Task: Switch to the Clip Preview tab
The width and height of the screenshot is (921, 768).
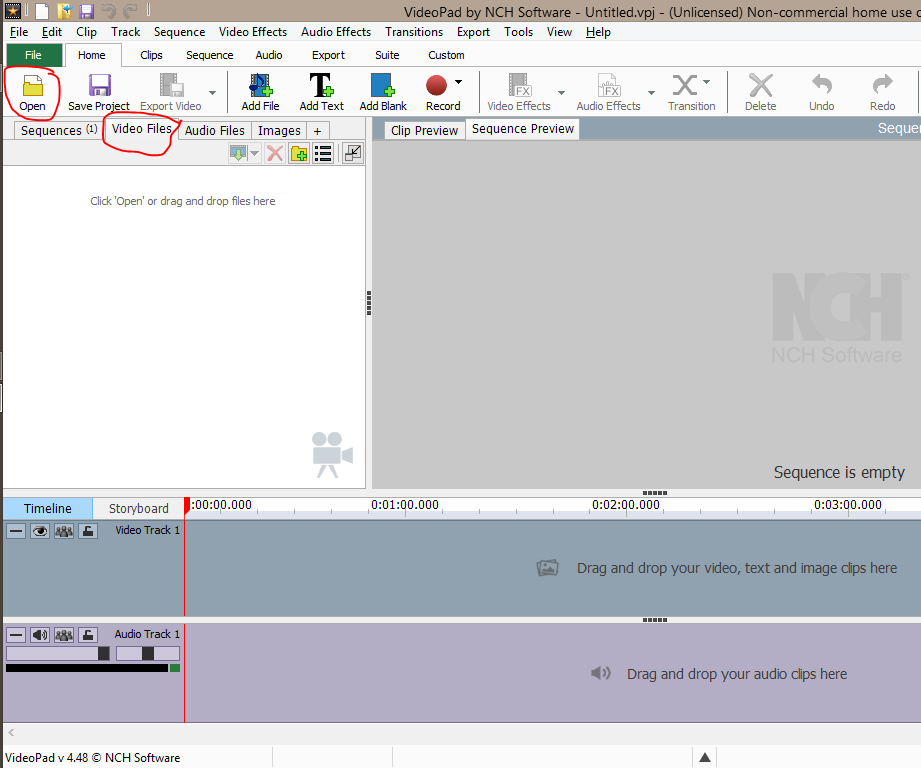Action: 424,130
